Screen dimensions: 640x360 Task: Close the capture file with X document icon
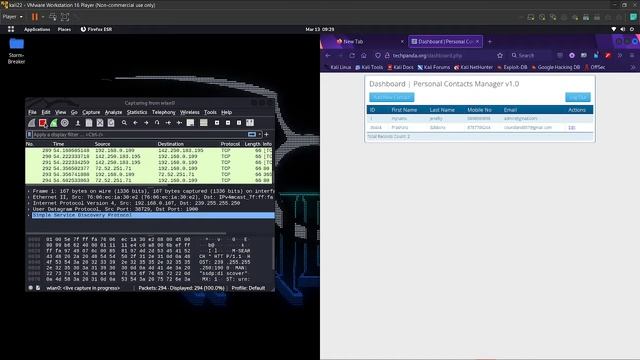100,123
